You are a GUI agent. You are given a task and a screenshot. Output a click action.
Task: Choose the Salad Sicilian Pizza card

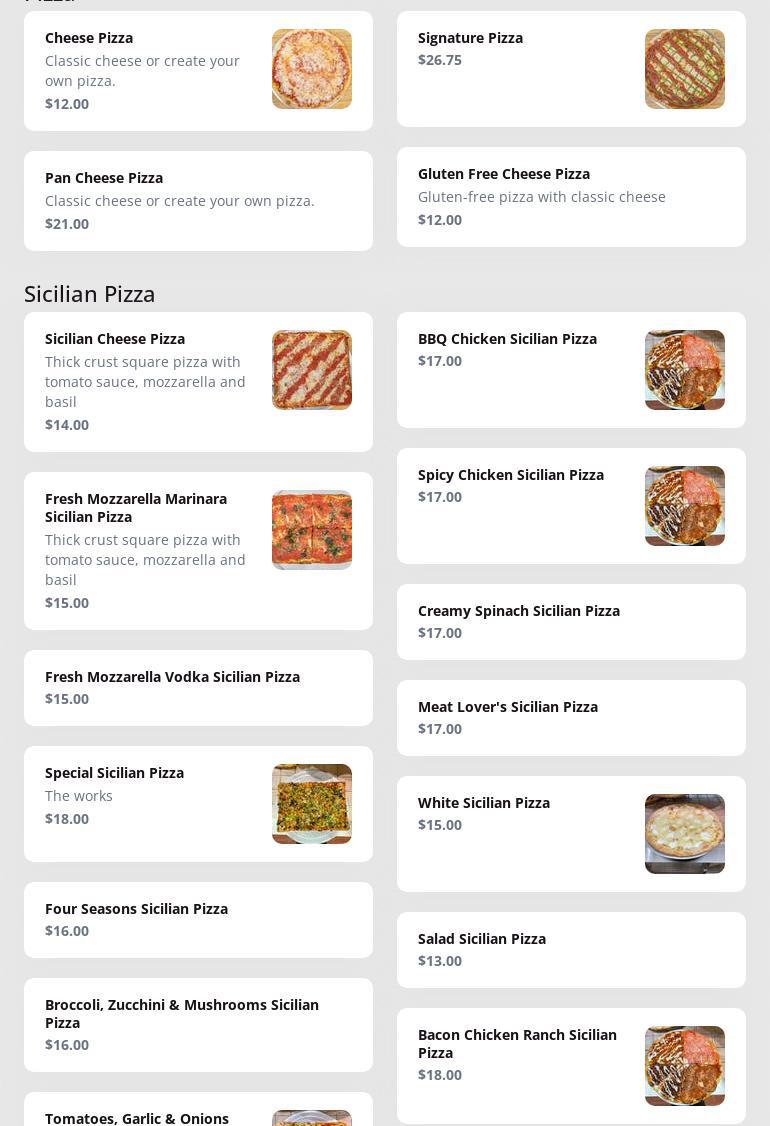[571, 950]
